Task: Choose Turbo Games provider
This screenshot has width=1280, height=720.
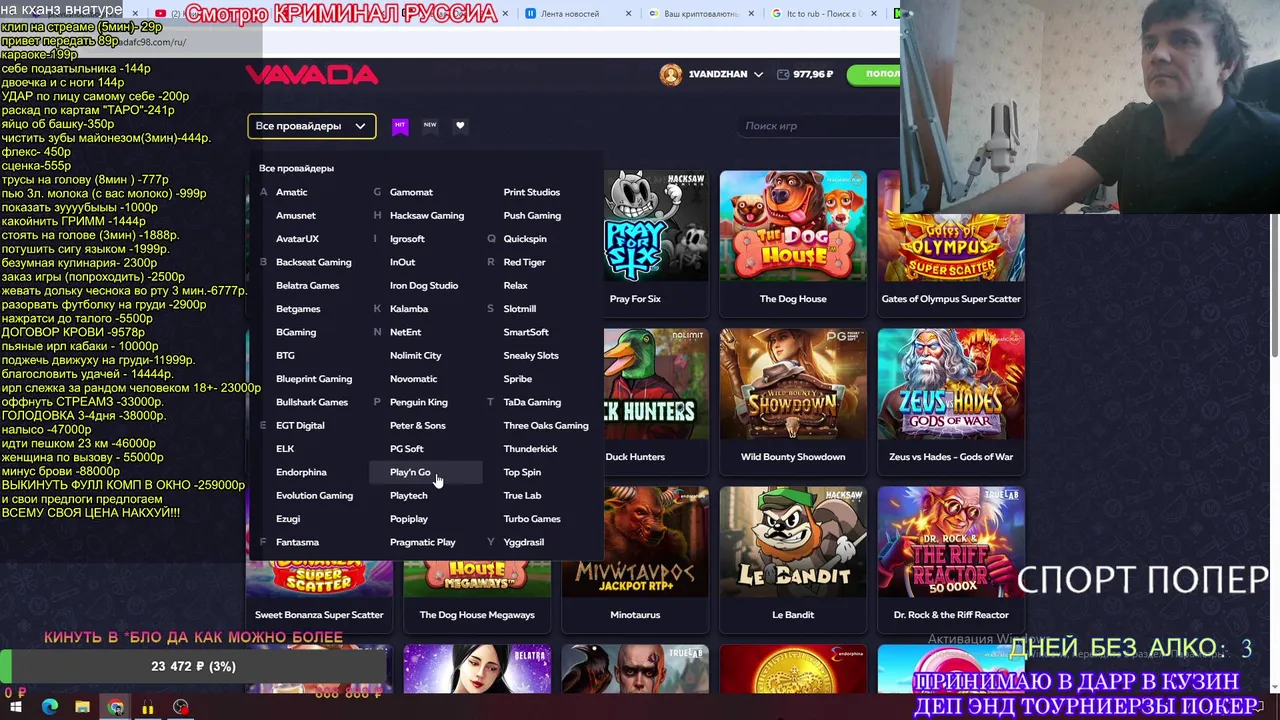Action: (532, 519)
